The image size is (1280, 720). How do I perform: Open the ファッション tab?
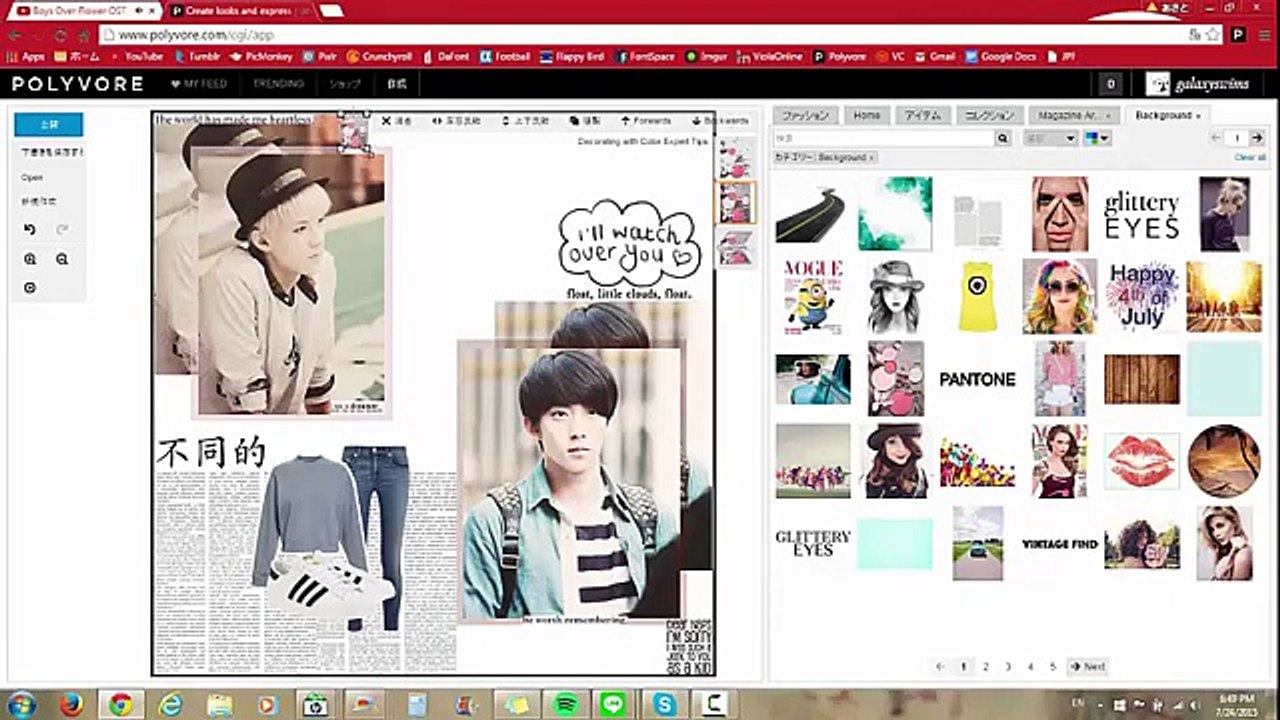click(x=806, y=115)
